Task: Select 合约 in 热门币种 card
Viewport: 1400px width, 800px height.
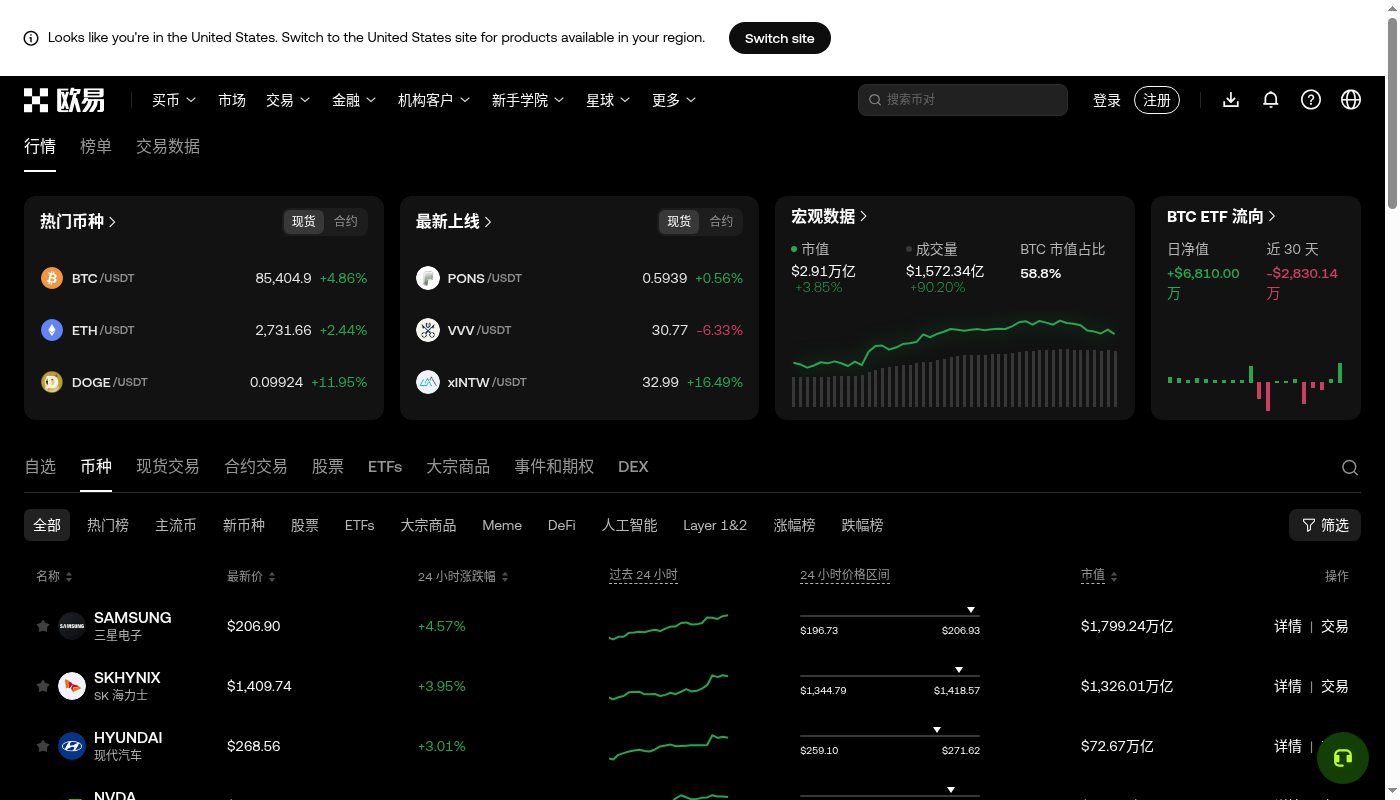Action: coord(346,221)
